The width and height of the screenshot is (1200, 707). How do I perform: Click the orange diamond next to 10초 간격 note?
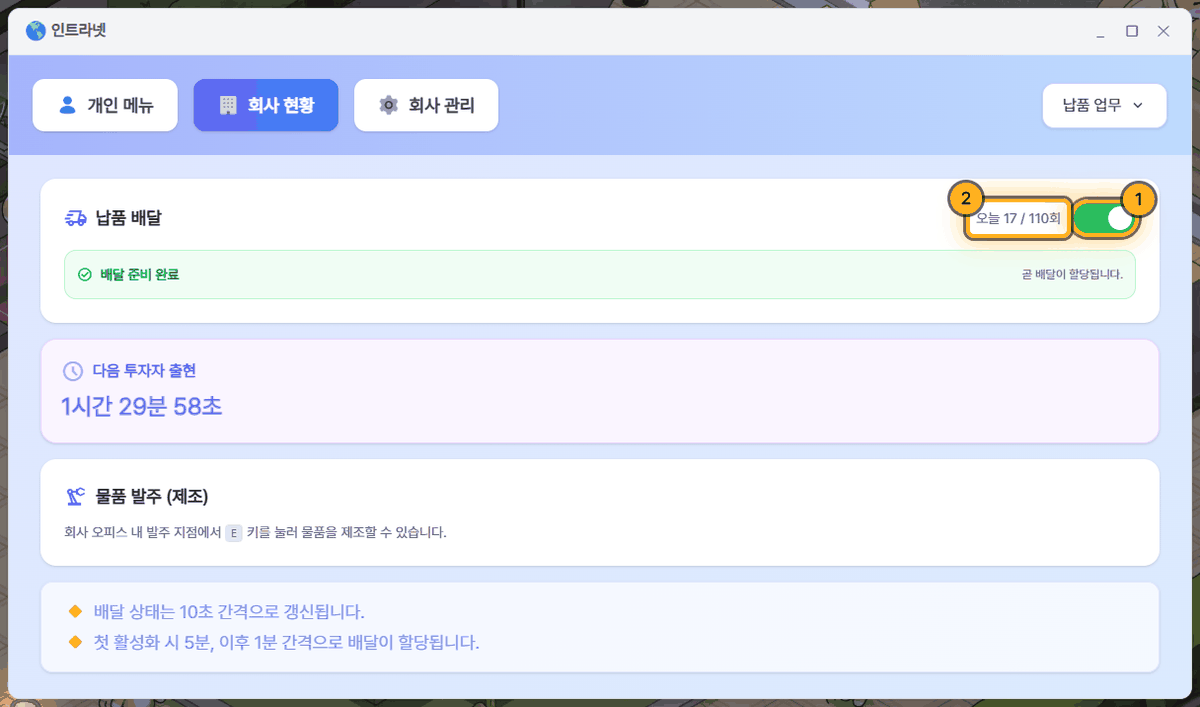pyautogui.click(x=74, y=611)
